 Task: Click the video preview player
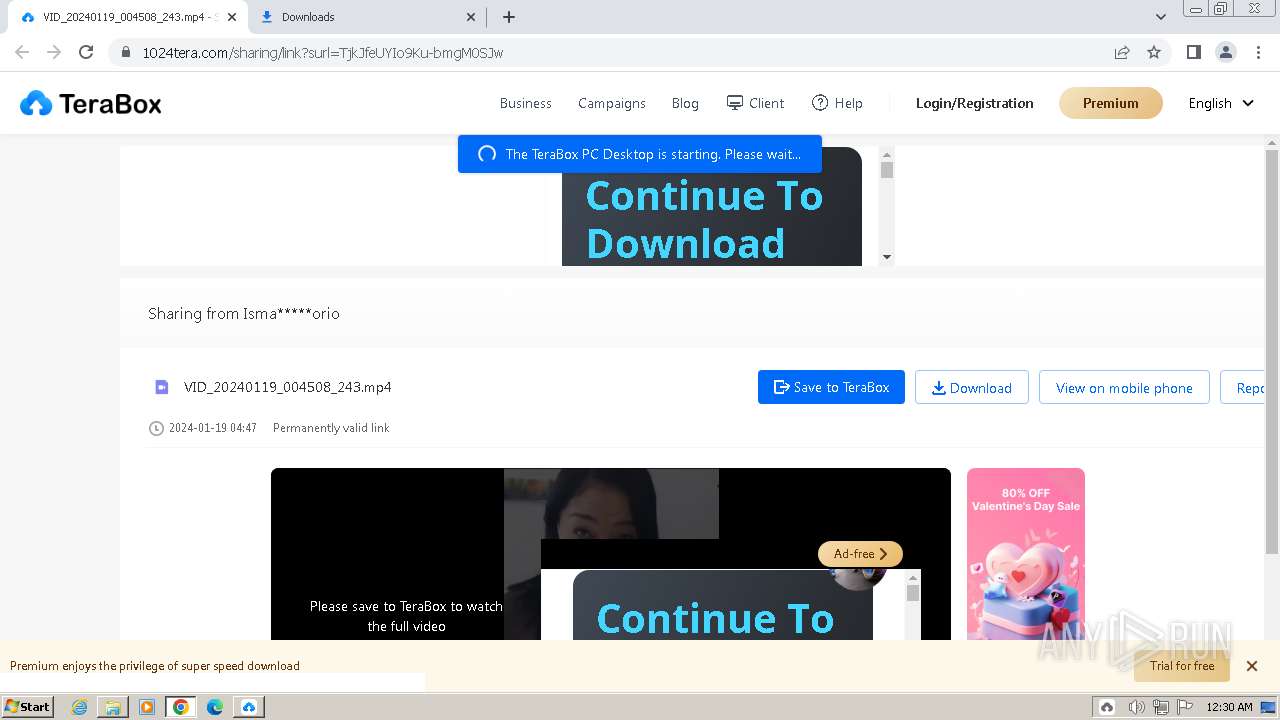click(611, 554)
